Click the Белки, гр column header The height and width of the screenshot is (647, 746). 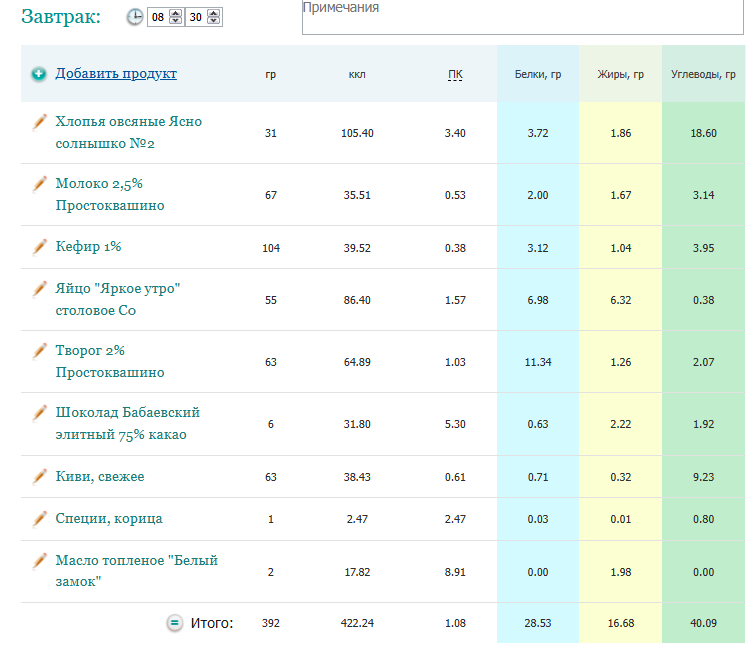pyautogui.click(x=538, y=74)
